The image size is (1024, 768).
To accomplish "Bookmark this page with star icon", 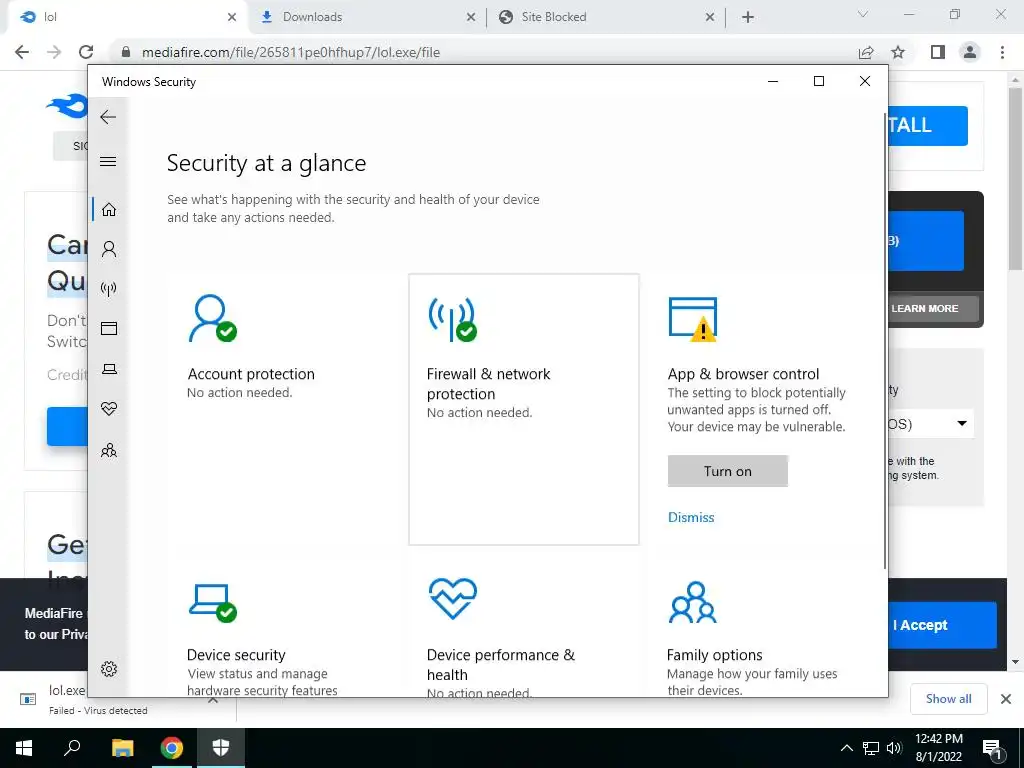I will pos(898,52).
